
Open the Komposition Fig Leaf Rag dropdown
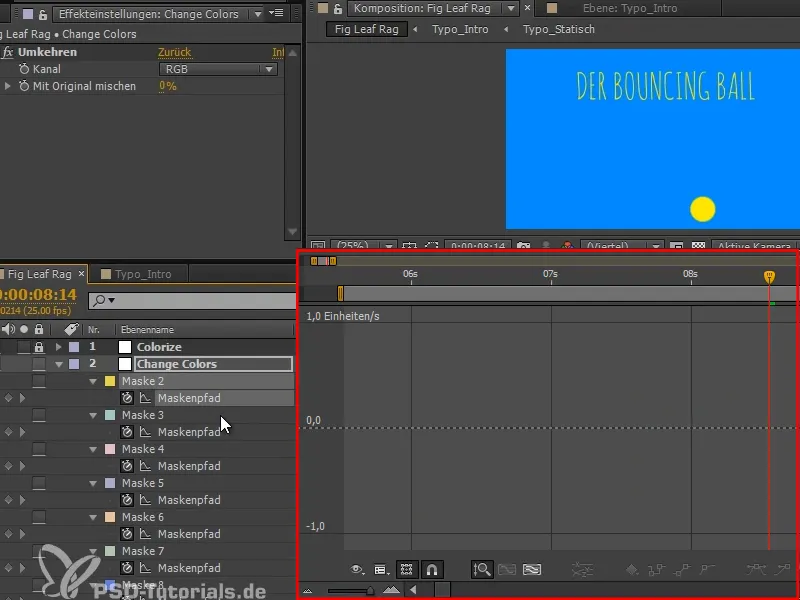tap(511, 8)
